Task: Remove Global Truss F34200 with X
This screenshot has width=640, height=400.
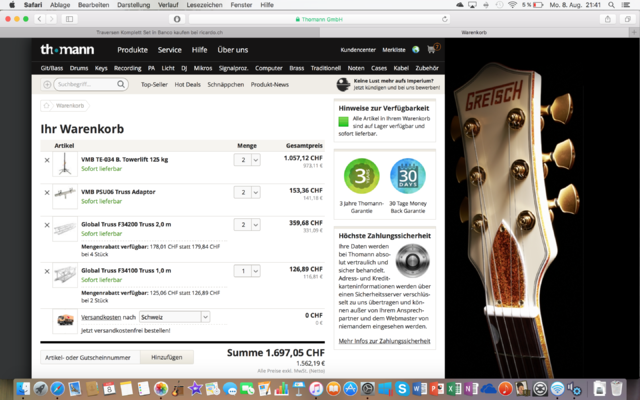Action: pyautogui.click(x=47, y=225)
